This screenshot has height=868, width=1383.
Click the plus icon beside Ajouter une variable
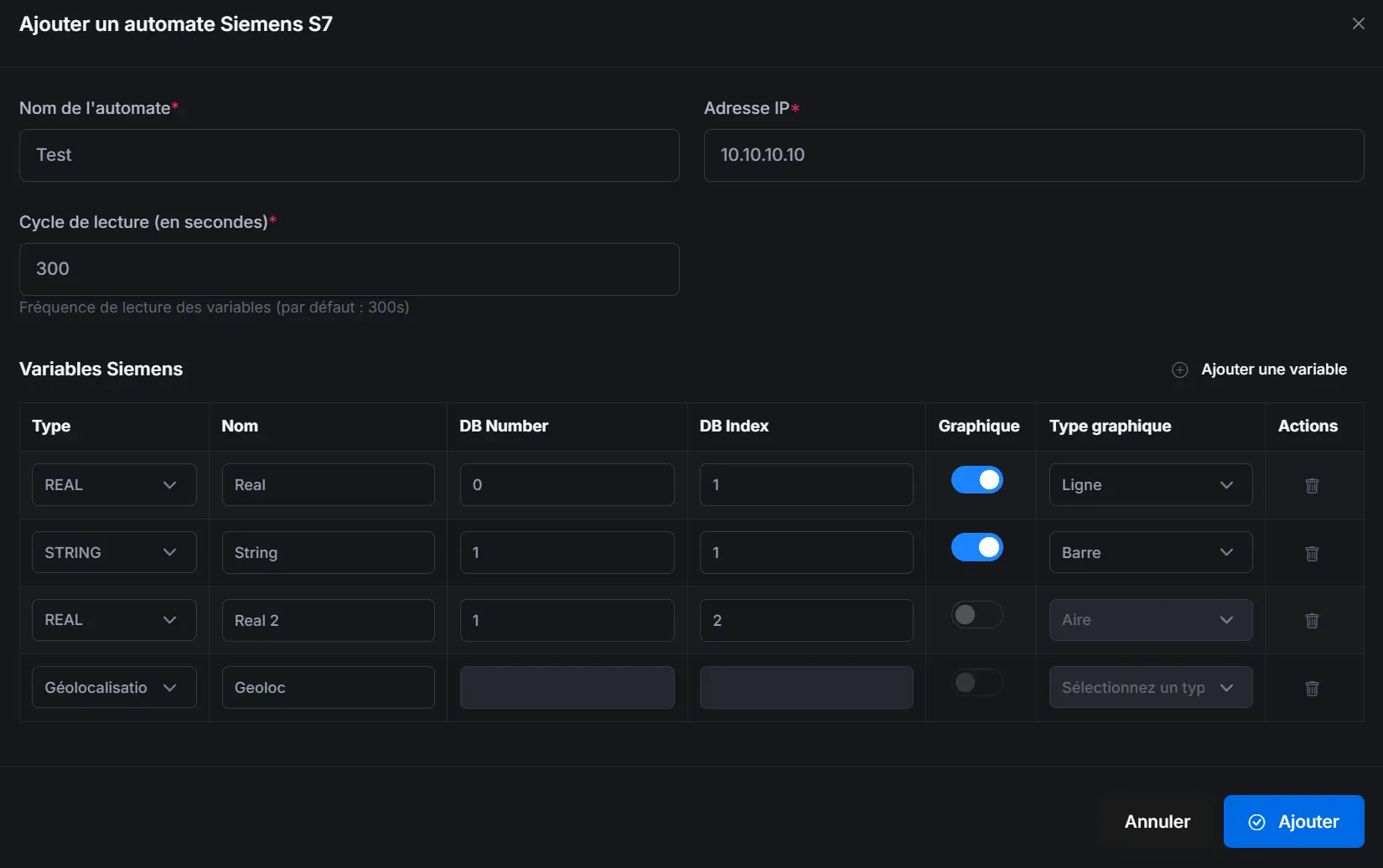[1179, 369]
